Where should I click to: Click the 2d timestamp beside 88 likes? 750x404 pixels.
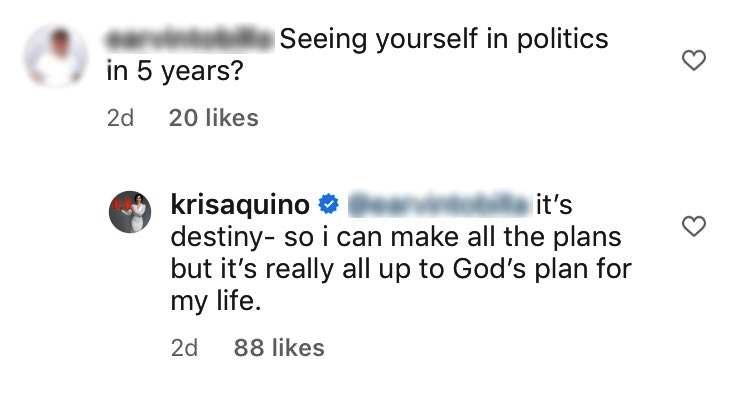click(184, 348)
